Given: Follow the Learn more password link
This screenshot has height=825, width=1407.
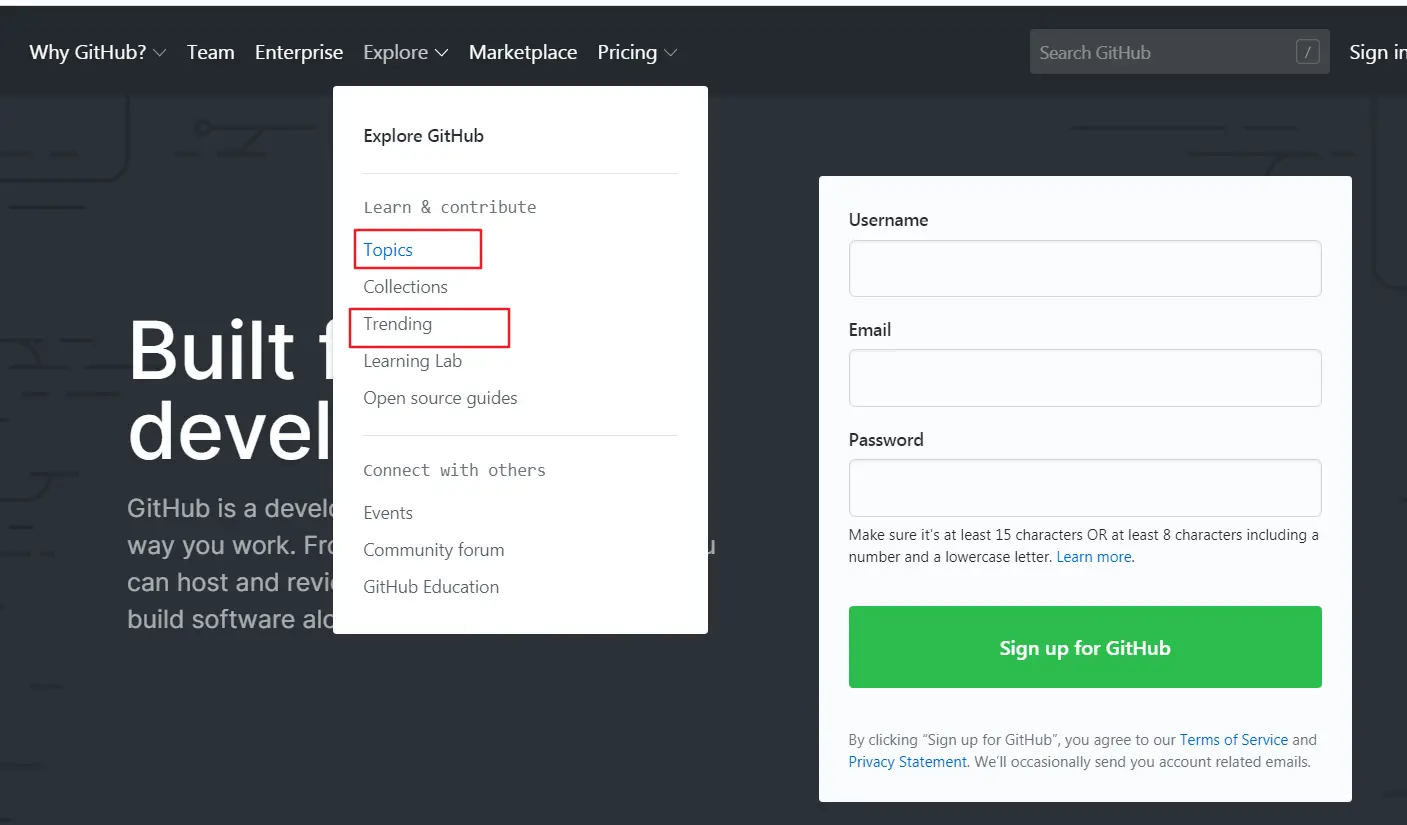Looking at the screenshot, I should coord(1094,557).
